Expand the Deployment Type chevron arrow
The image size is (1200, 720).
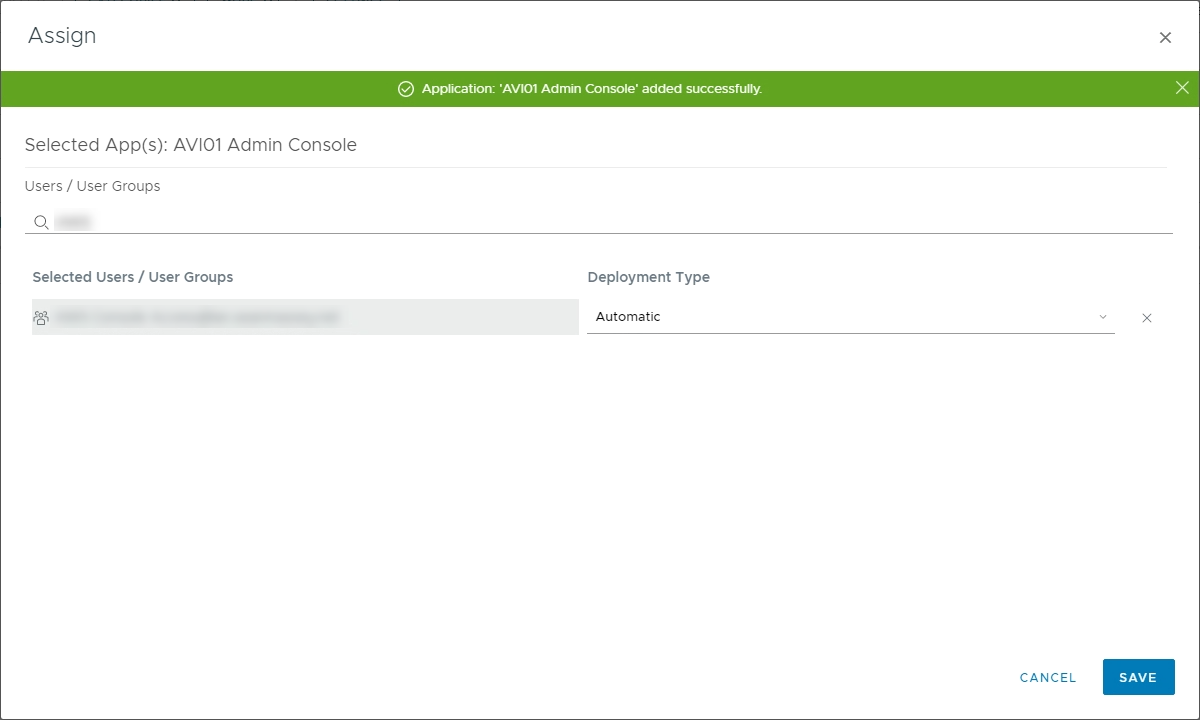[x=1103, y=317]
